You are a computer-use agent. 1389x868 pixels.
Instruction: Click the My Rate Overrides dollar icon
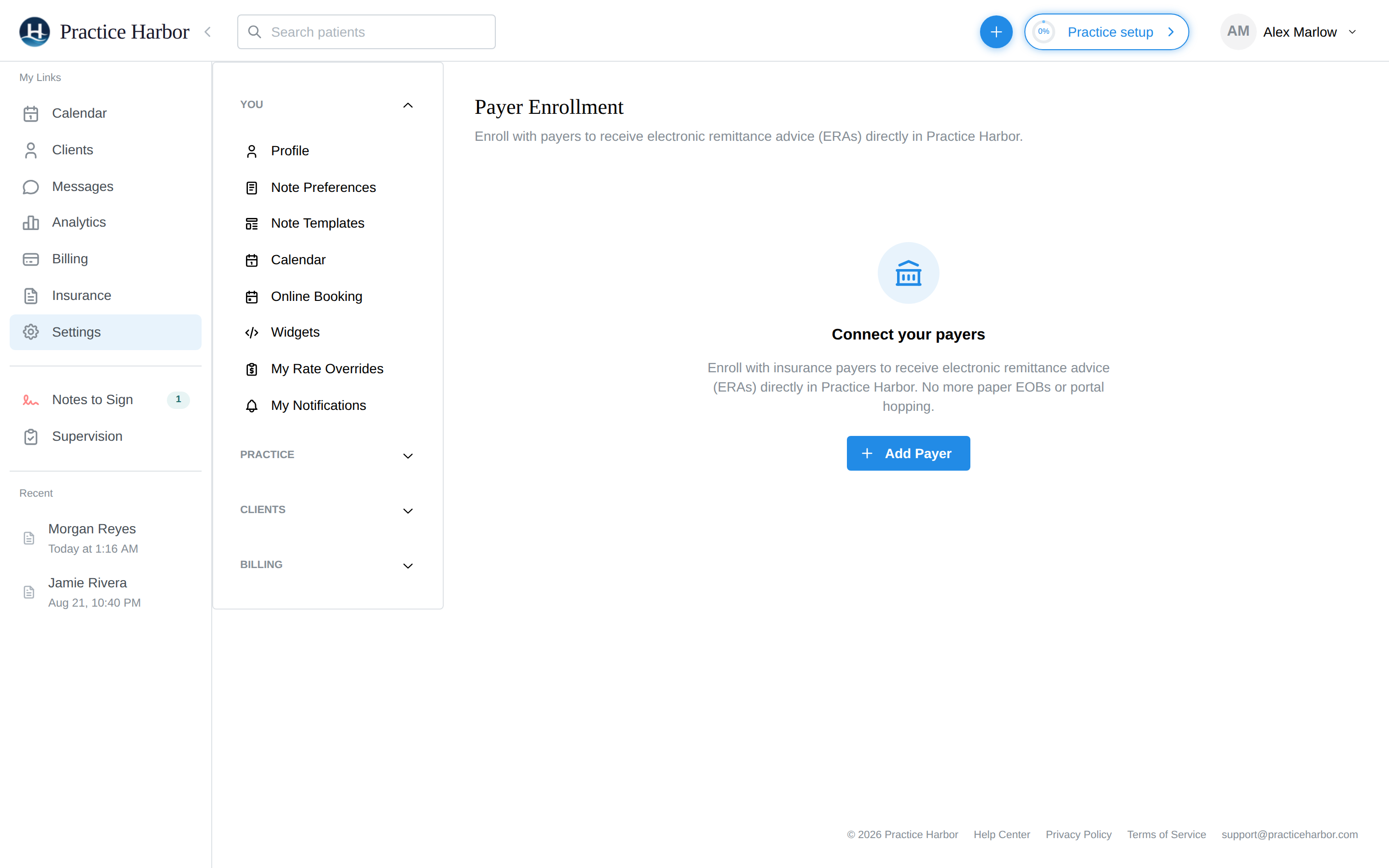point(251,370)
